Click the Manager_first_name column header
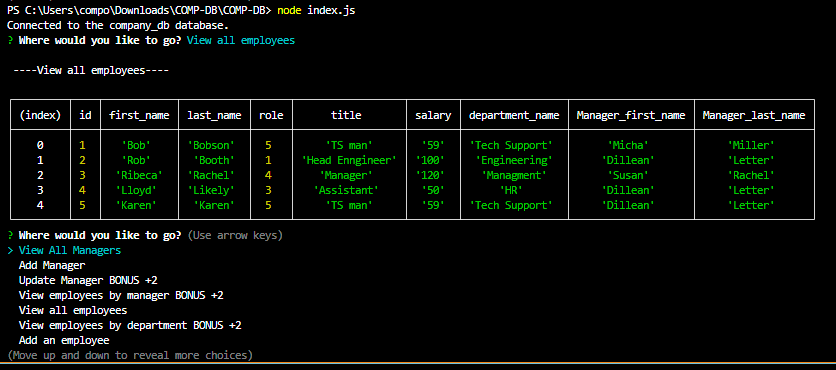 click(x=631, y=115)
